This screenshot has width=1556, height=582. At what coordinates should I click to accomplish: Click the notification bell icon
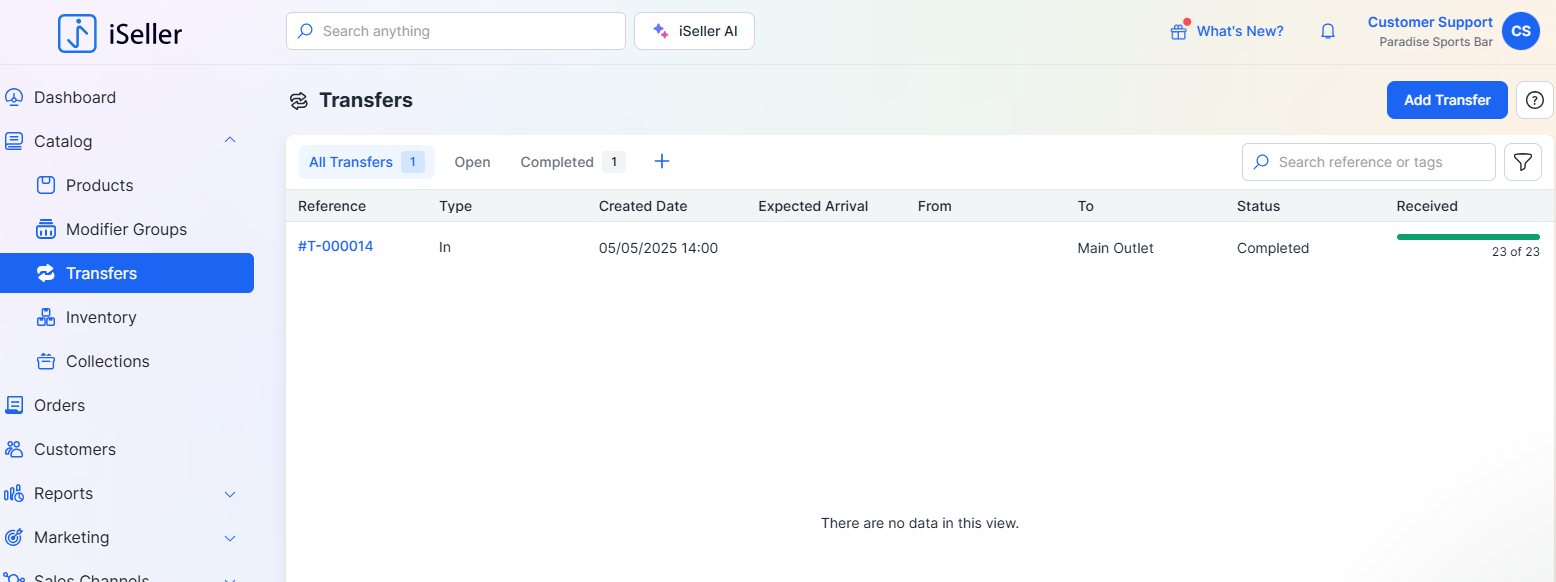[x=1328, y=31]
